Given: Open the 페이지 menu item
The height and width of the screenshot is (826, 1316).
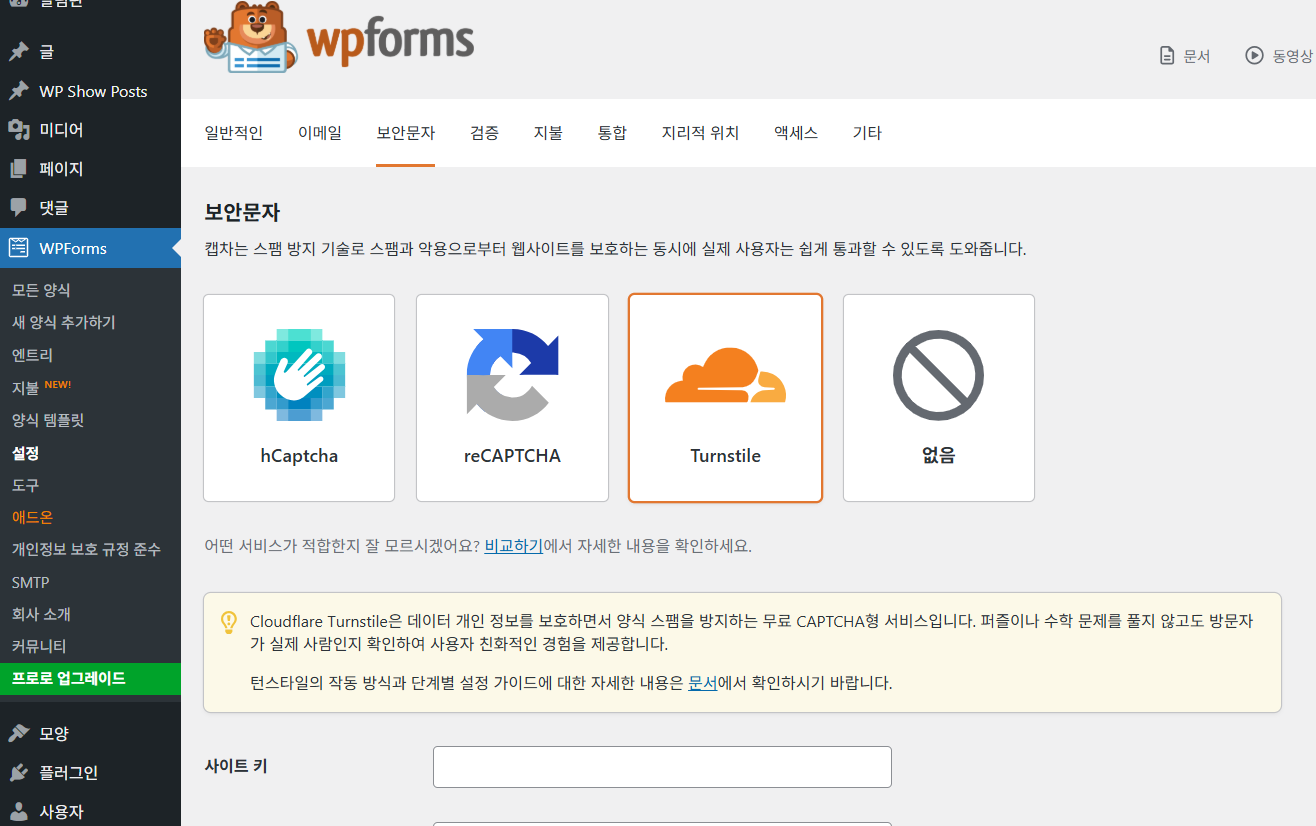Looking at the screenshot, I should pyautogui.click(x=90, y=169).
